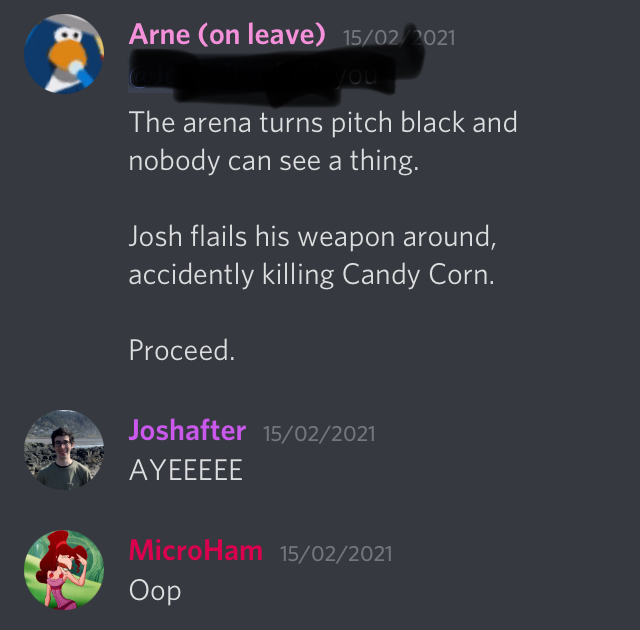This screenshot has width=640, height=630.
Task: Click the 'AYEEEEE' message
Action: coord(186,470)
